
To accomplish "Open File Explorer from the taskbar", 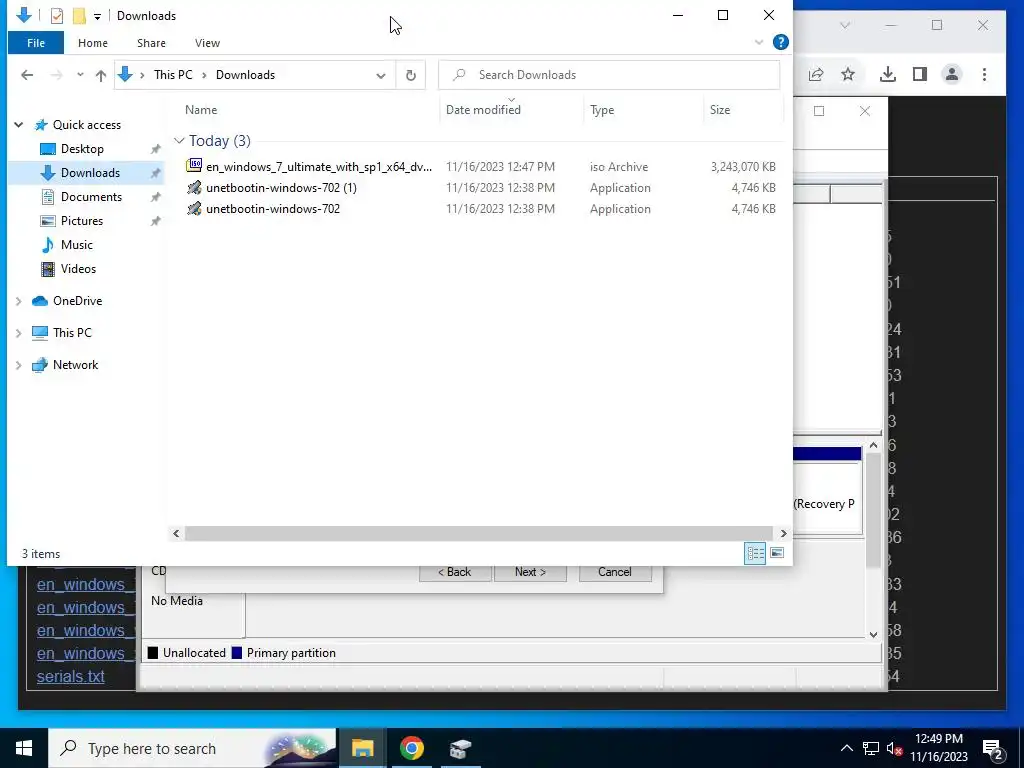I will click(x=362, y=748).
